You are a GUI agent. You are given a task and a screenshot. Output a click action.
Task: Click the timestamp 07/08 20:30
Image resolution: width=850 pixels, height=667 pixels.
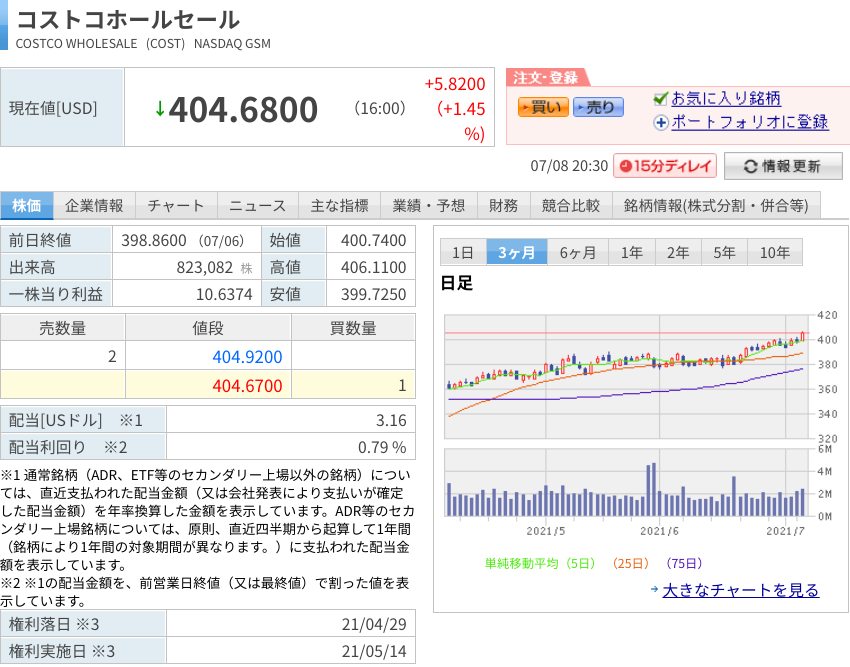click(x=569, y=166)
